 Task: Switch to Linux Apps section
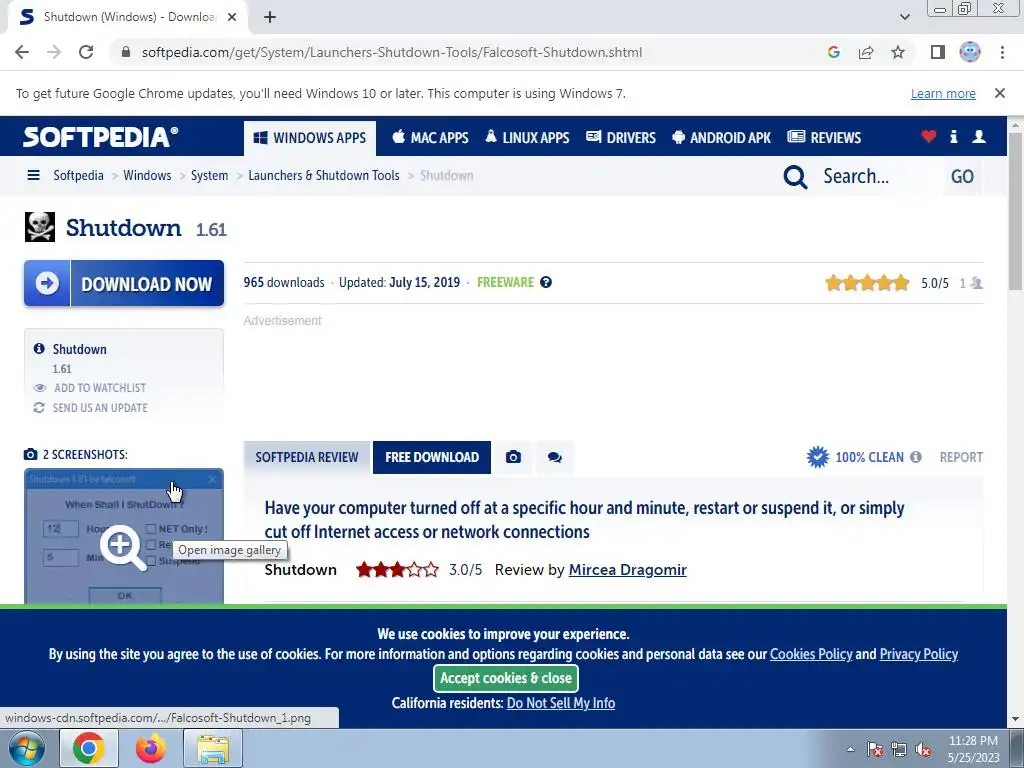coord(528,138)
